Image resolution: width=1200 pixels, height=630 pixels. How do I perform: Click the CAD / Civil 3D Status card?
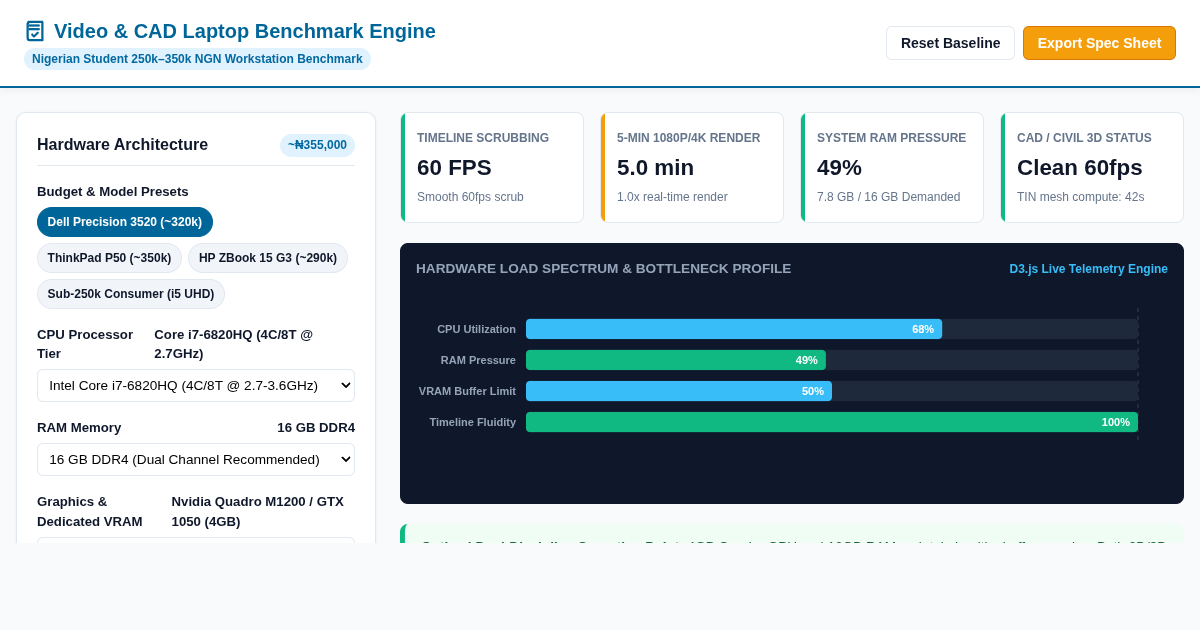point(1092,167)
